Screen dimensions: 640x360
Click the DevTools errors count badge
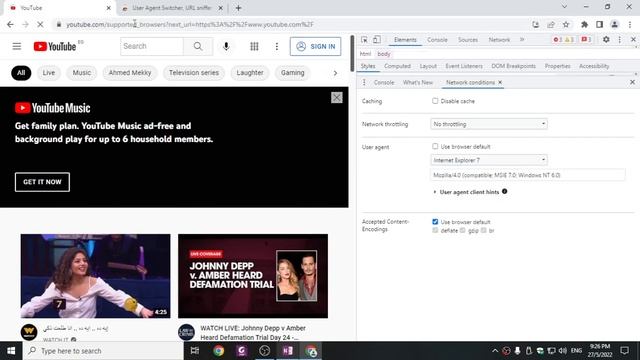point(557,40)
